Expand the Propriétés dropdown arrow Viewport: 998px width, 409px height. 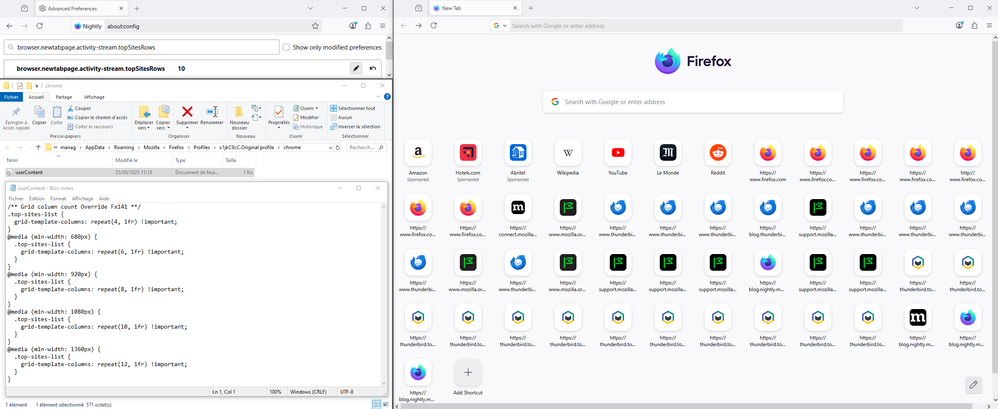278,129
